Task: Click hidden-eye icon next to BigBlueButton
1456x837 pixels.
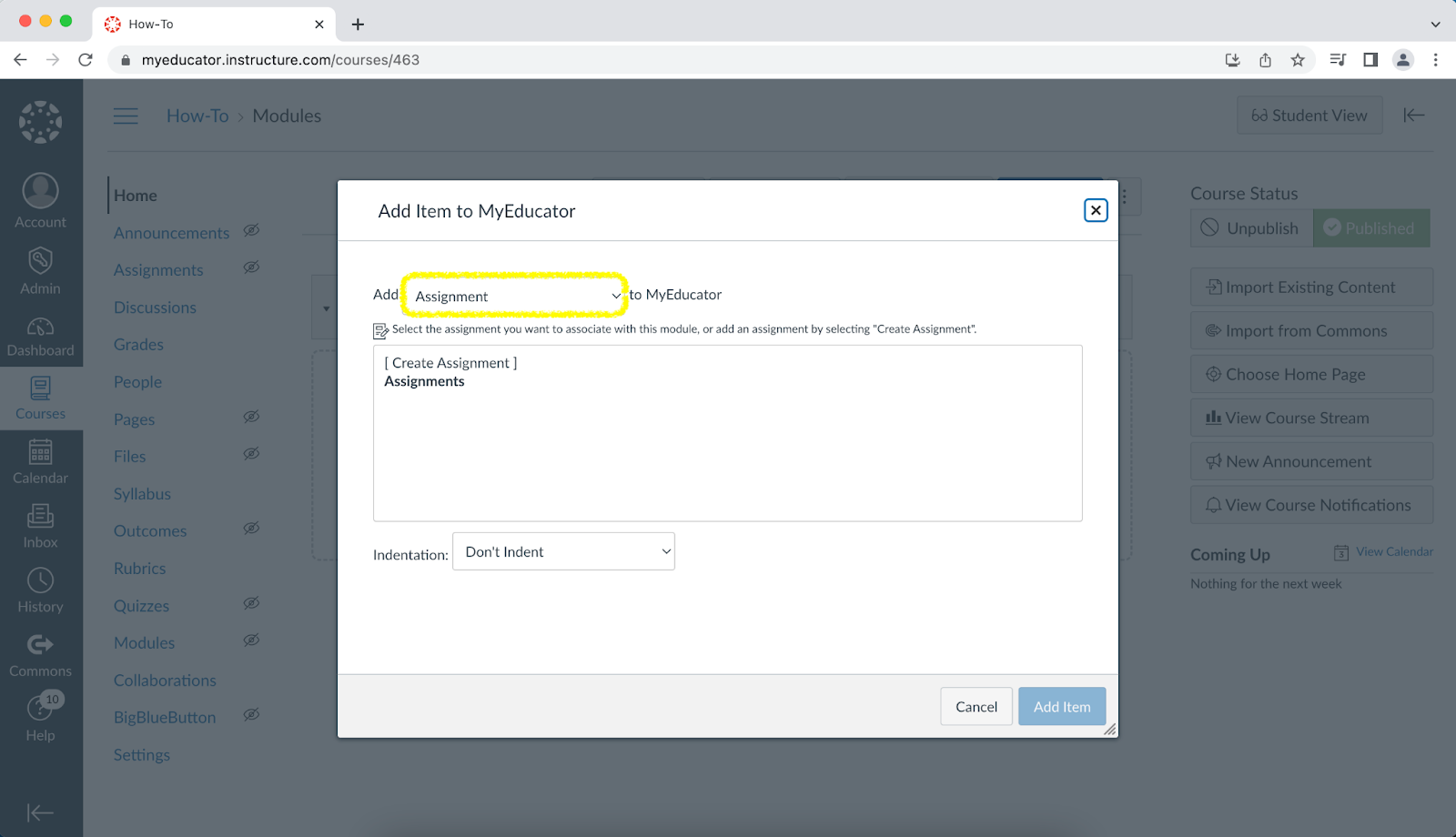Action: click(x=251, y=715)
